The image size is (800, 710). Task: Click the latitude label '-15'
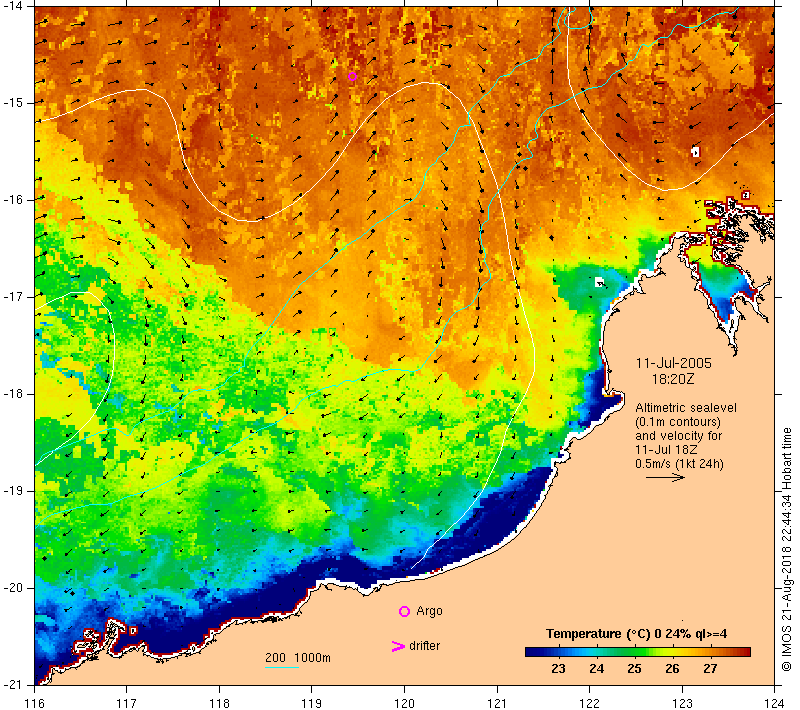[13, 103]
